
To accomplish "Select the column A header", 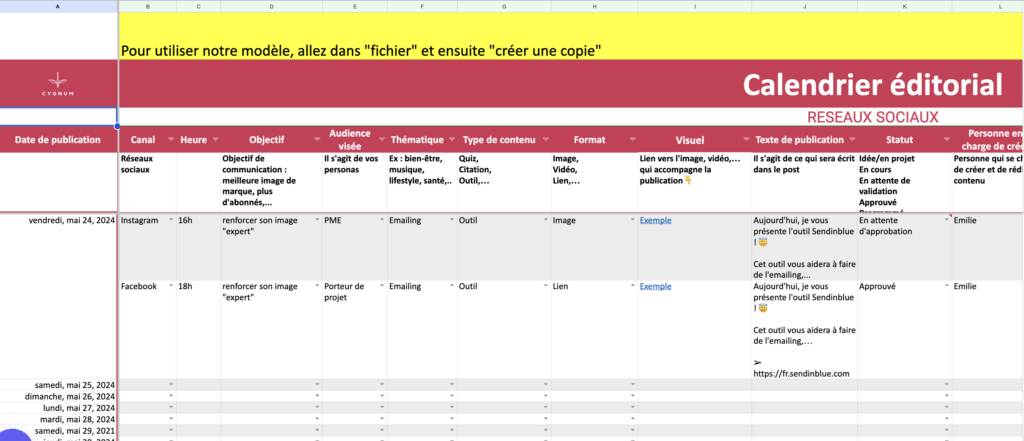I will pos(58,6).
